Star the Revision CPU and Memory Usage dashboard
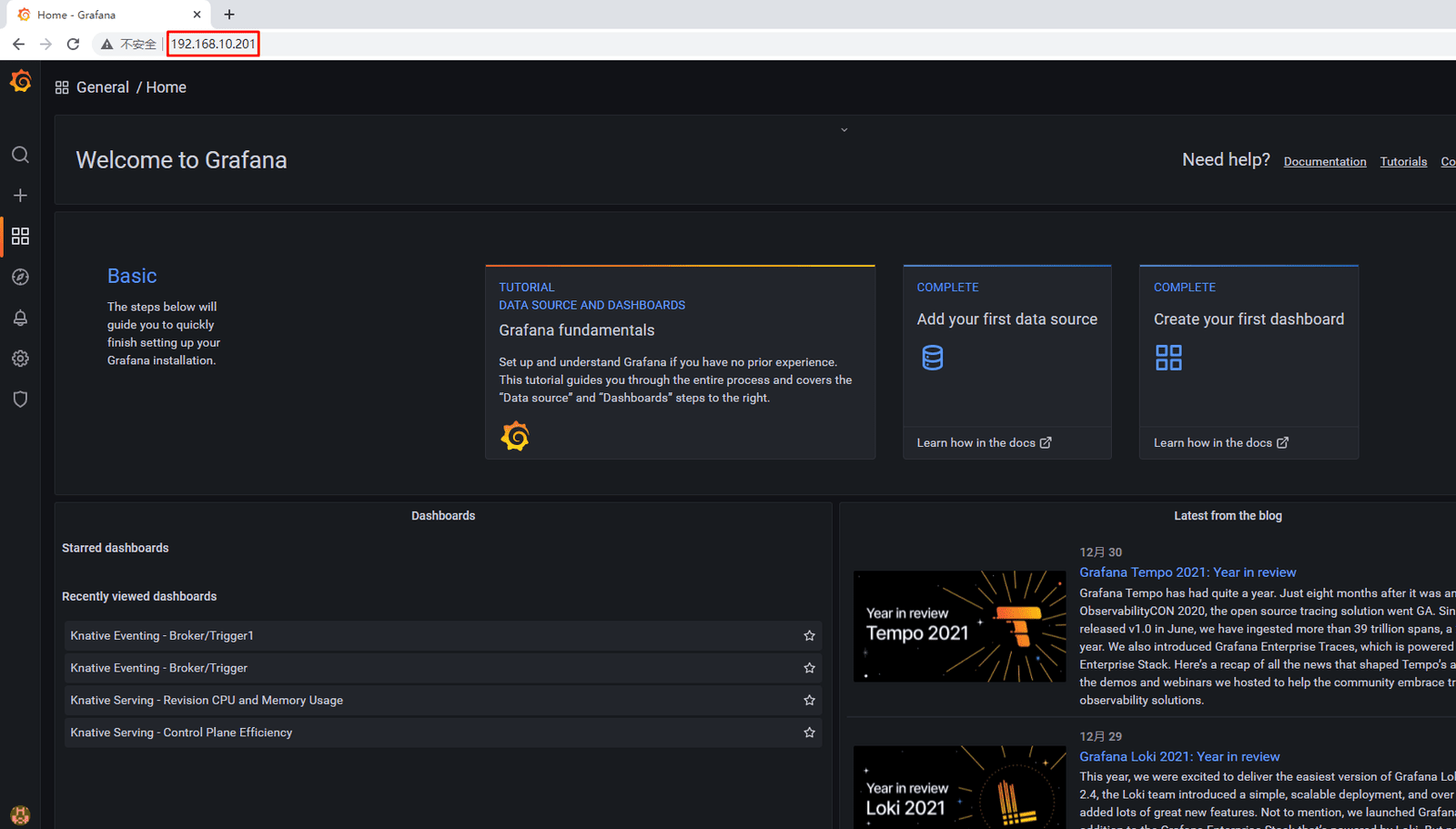Screen dimensions: 1456x829 (809, 701)
